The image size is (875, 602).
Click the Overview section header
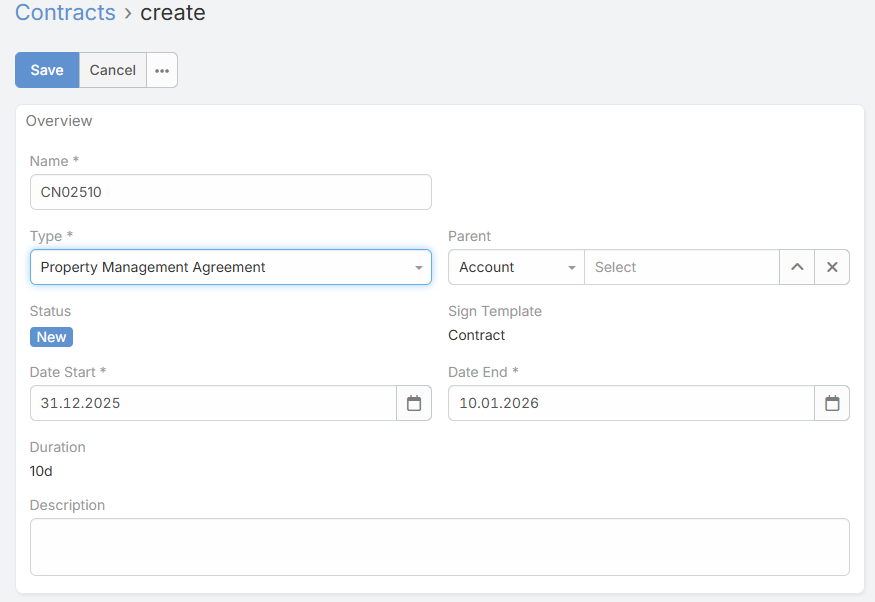pos(59,121)
